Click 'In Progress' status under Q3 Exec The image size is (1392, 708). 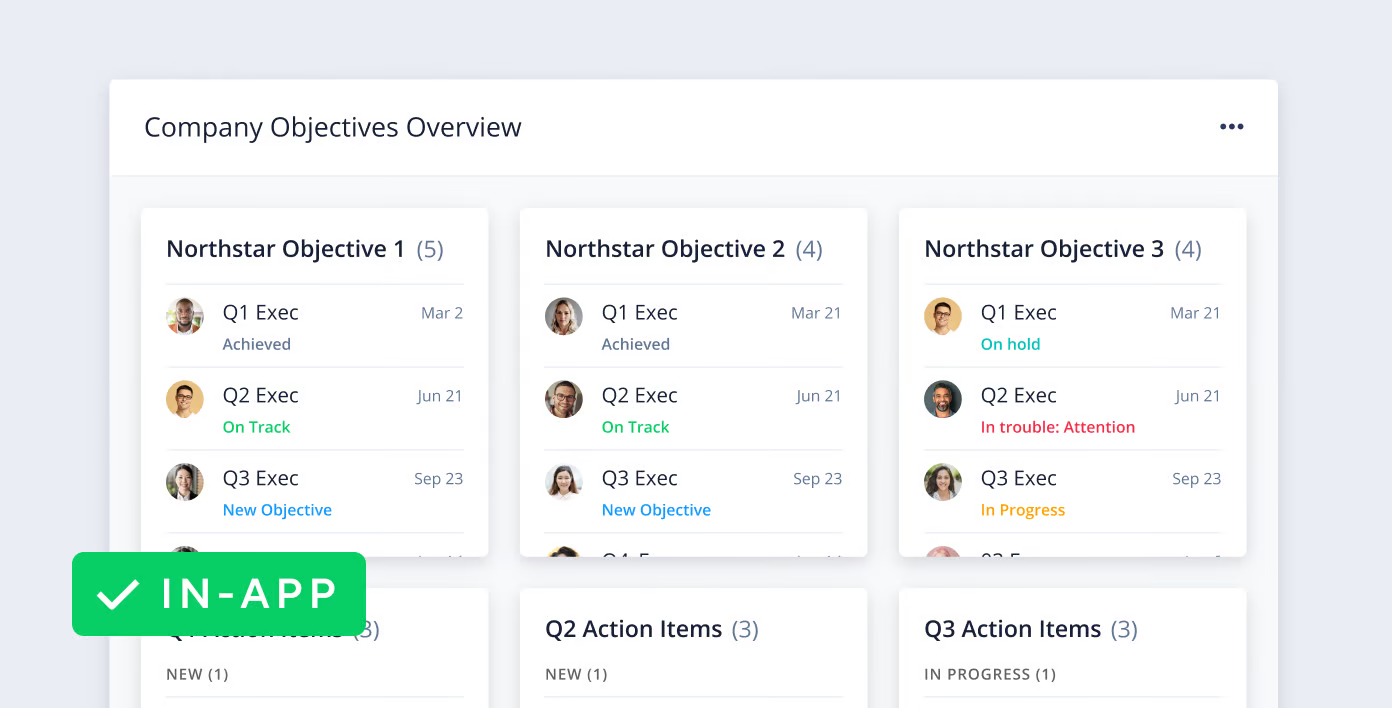(x=1022, y=510)
